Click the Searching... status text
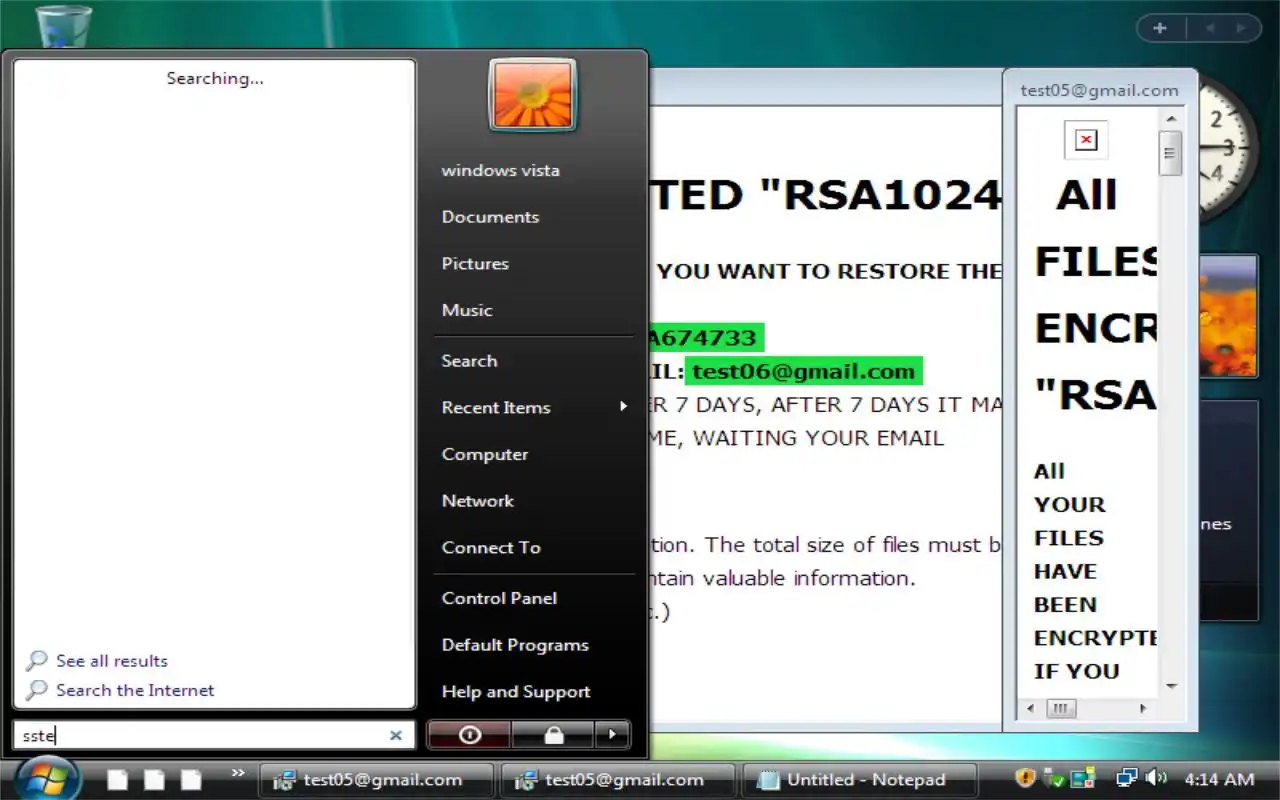The height and width of the screenshot is (800, 1280). [x=215, y=78]
